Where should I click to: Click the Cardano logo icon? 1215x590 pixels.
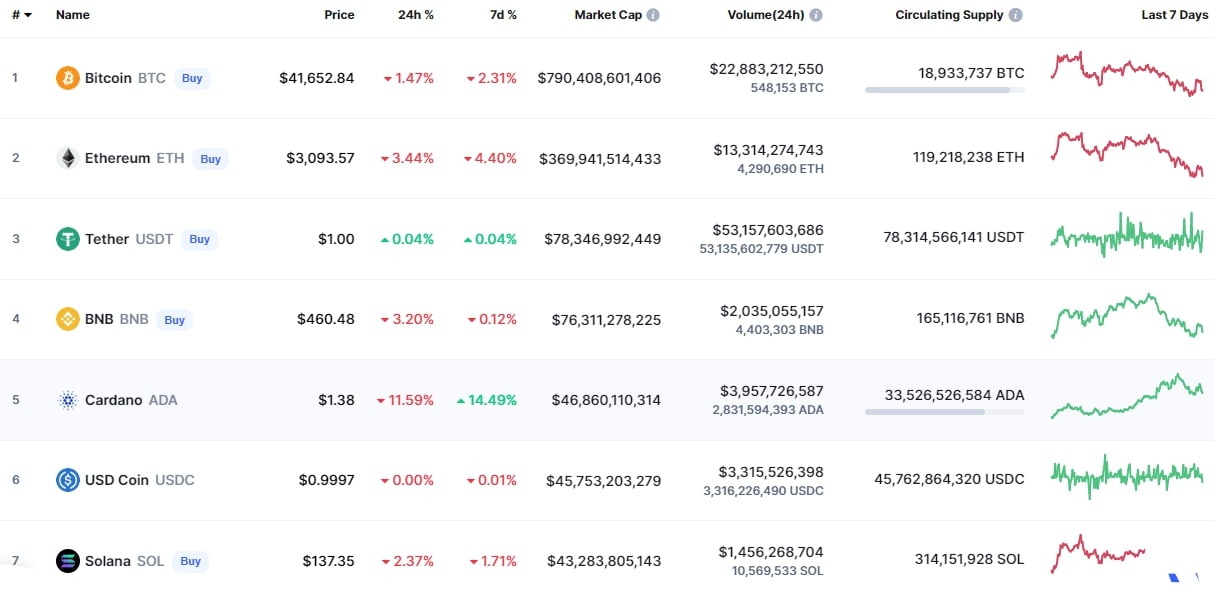tap(68, 400)
